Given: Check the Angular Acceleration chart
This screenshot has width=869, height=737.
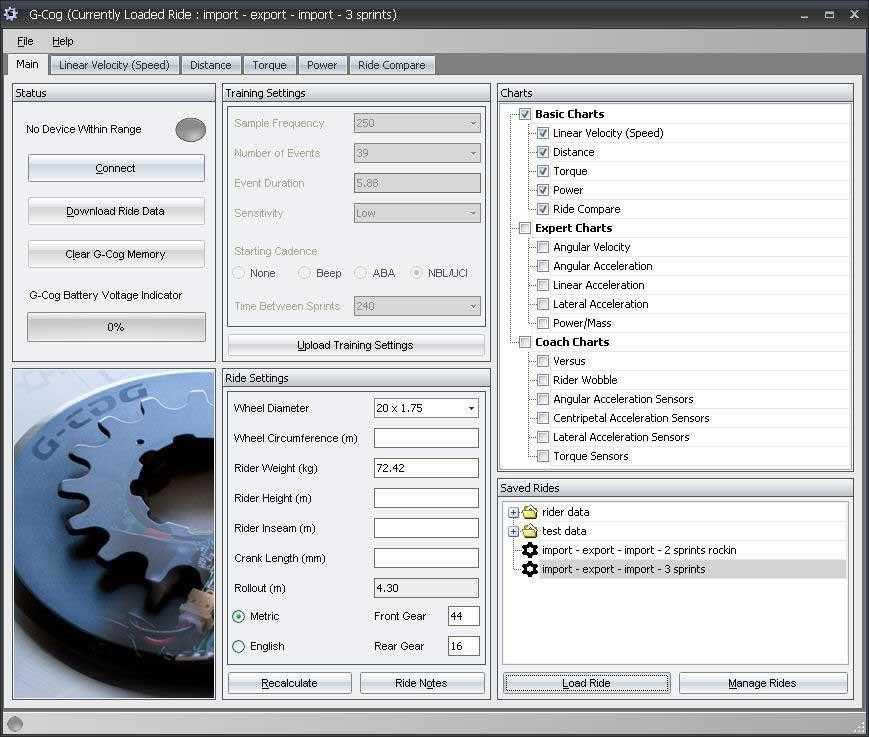Looking at the screenshot, I should tap(543, 266).
